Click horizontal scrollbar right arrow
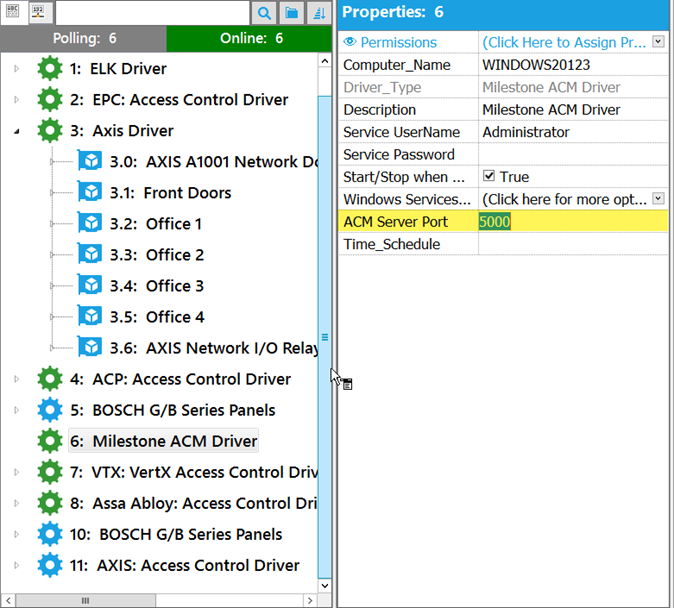This screenshot has width=674, height=608. point(310,600)
